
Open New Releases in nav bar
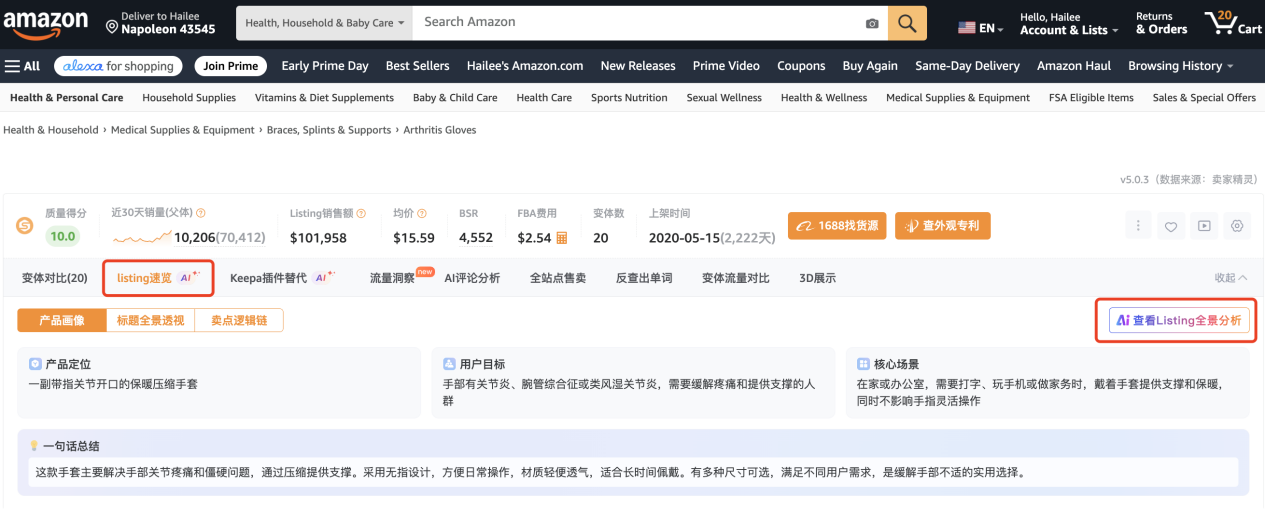tap(638, 66)
